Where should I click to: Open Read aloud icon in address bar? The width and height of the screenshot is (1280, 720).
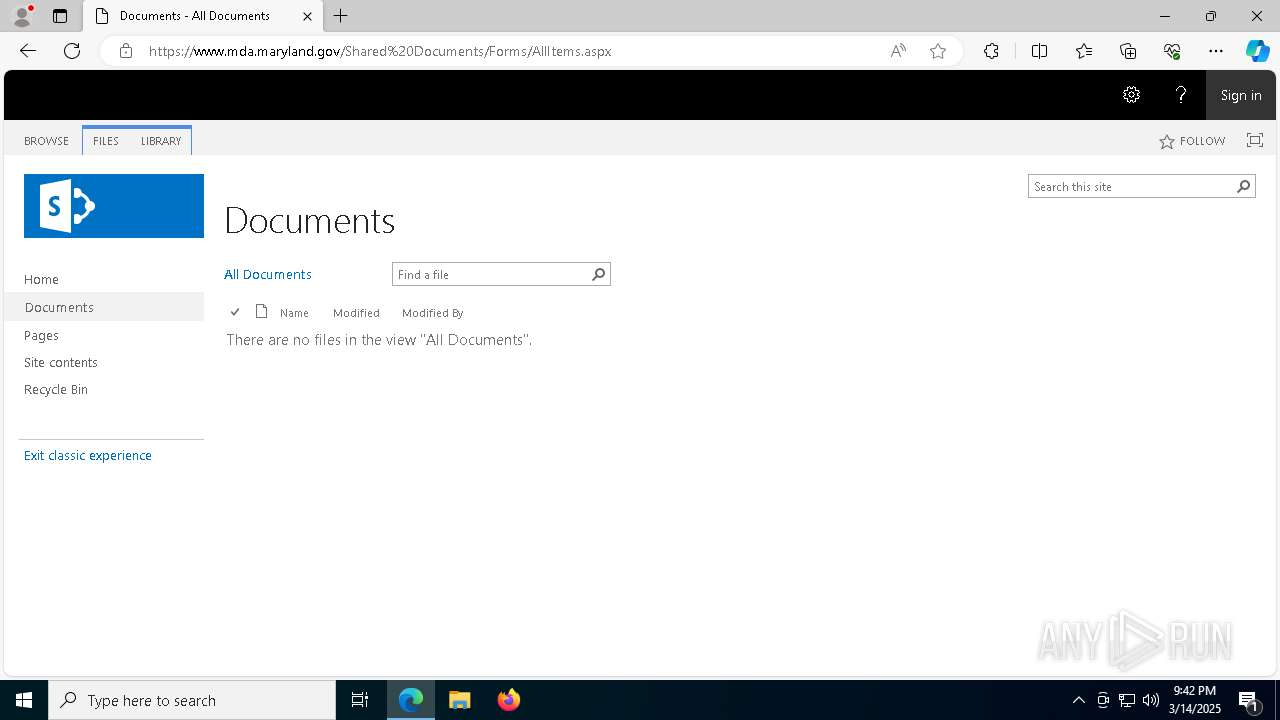[898, 51]
